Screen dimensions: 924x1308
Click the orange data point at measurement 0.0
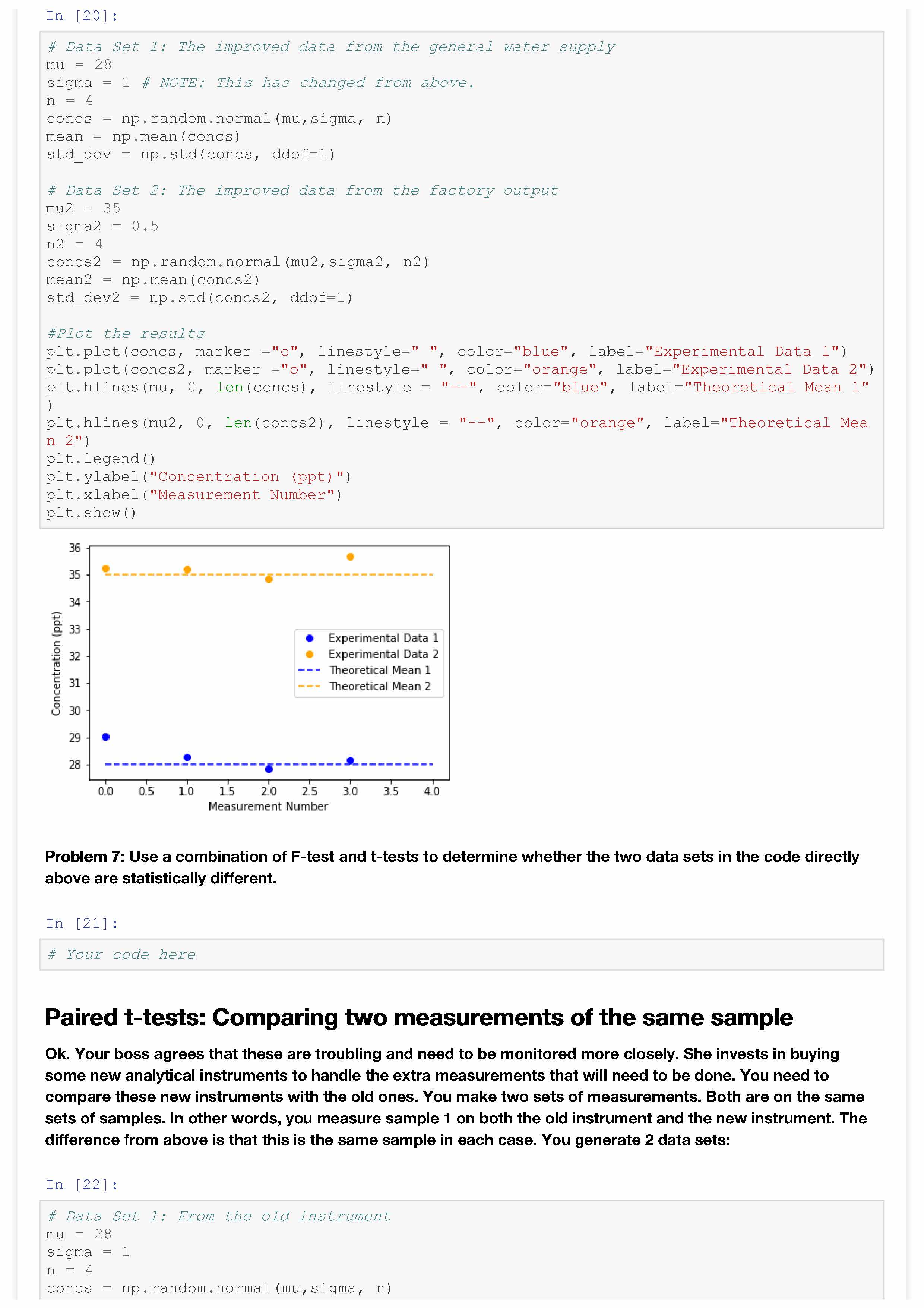pyautogui.click(x=105, y=568)
